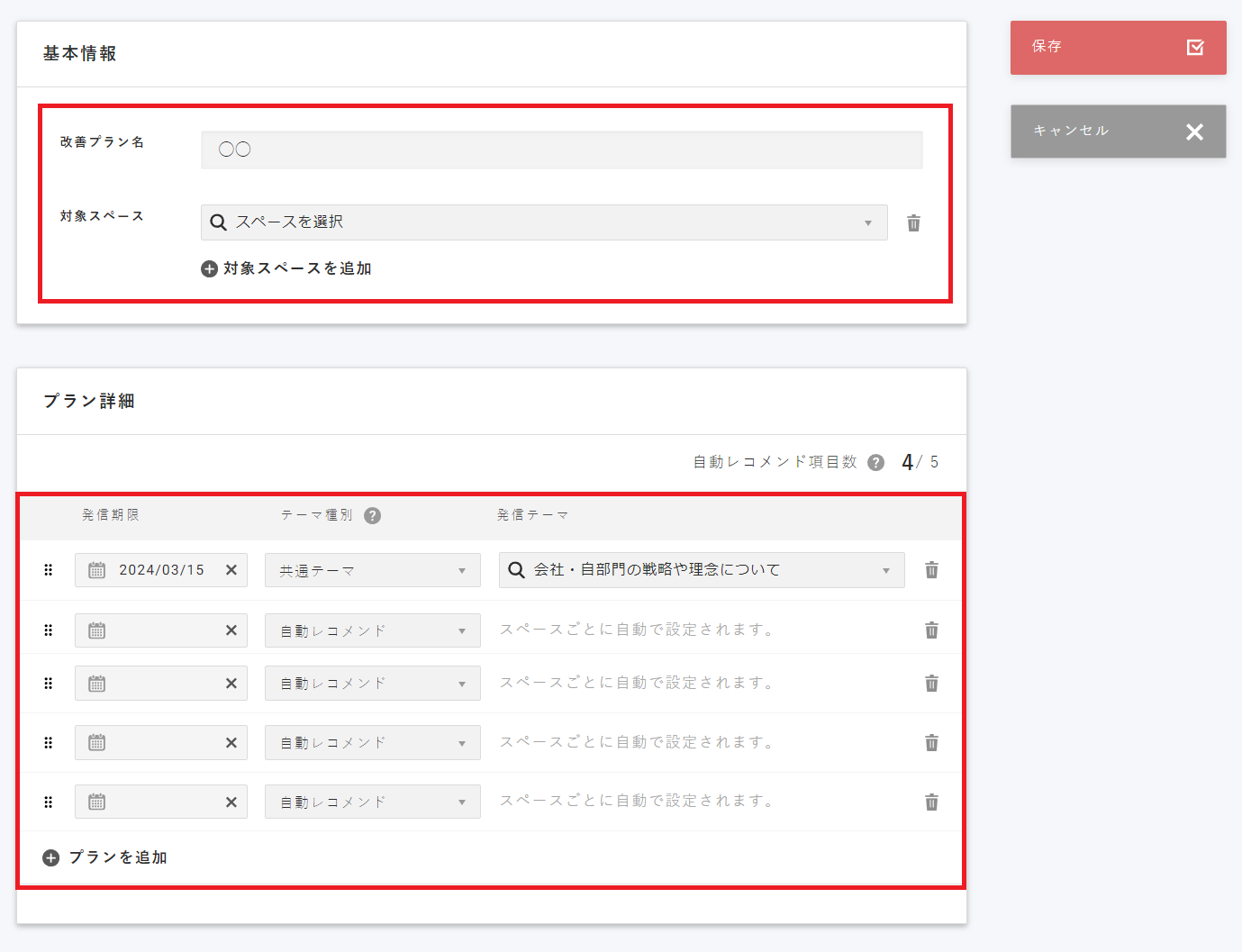This screenshot has height=952, width=1242.
Task: Click the 4/ 5 item count
Action: (x=920, y=462)
